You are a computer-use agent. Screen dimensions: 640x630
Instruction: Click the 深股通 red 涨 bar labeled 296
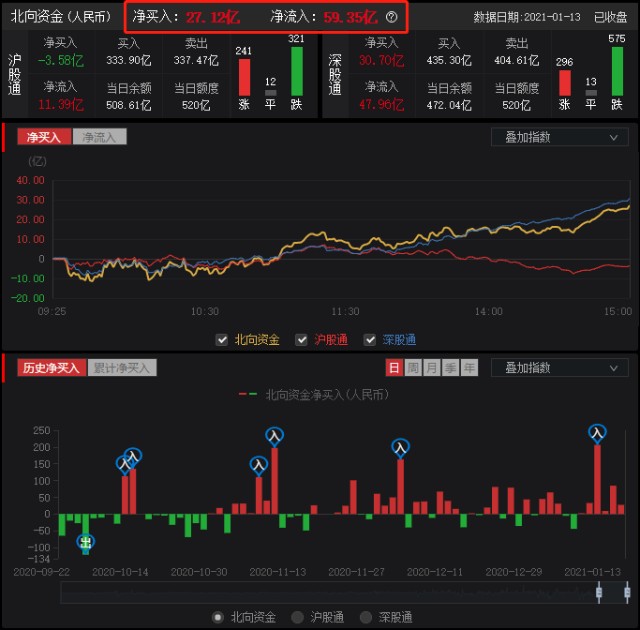click(x=564, y=83)
